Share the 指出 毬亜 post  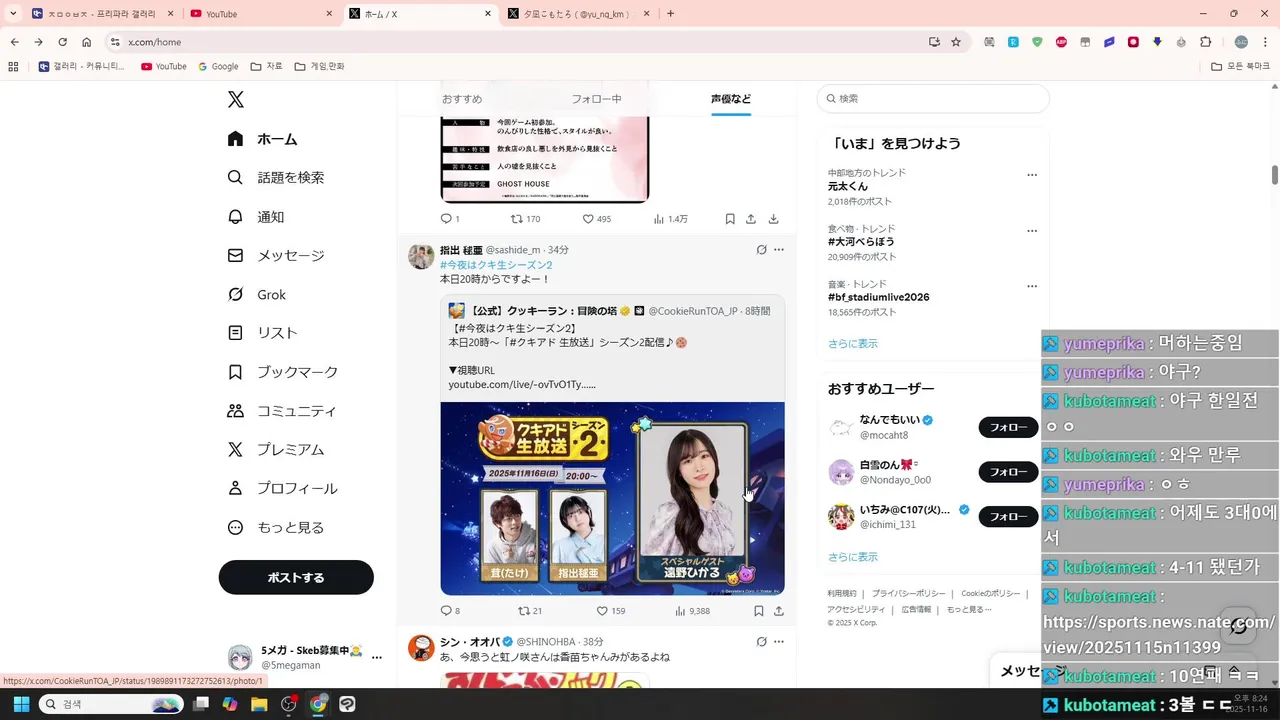point(778,611)
